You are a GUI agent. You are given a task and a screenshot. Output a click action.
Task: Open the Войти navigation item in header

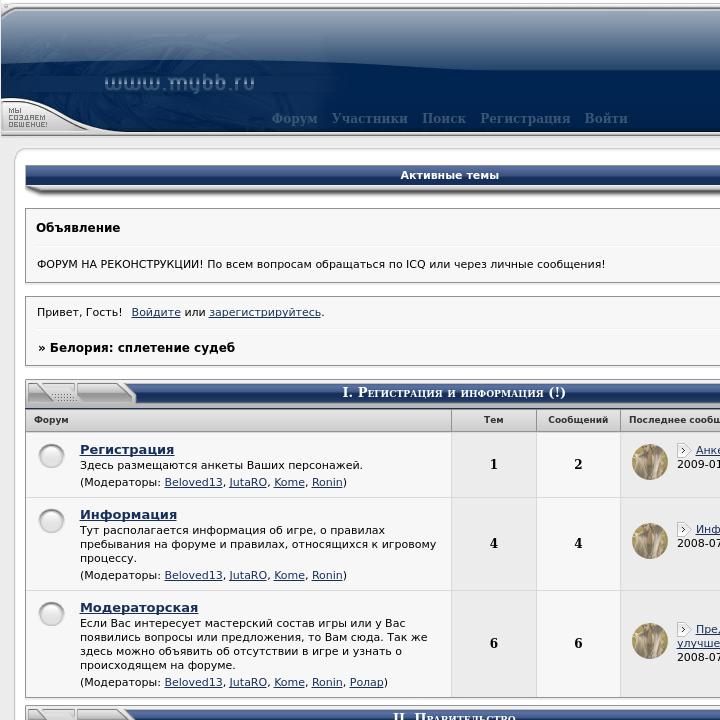pyautogui.click(x=606, y=118)
